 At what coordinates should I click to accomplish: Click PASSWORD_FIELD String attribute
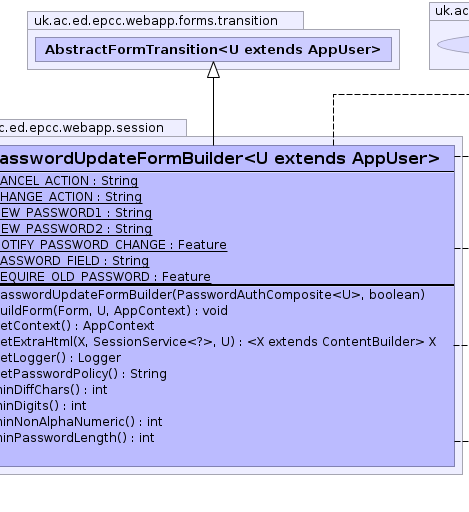pyautogui.click(x=75, y=261)
